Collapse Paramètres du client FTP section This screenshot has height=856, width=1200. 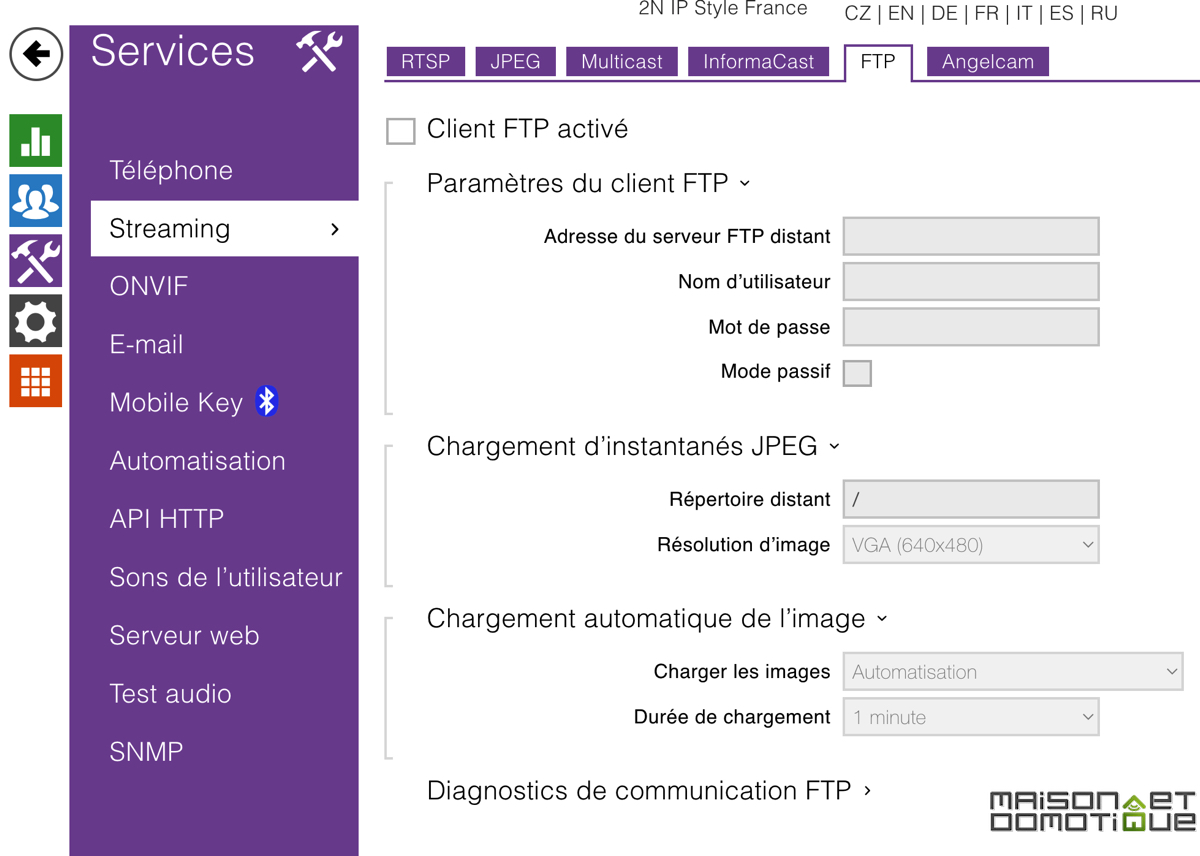(588, 184)
